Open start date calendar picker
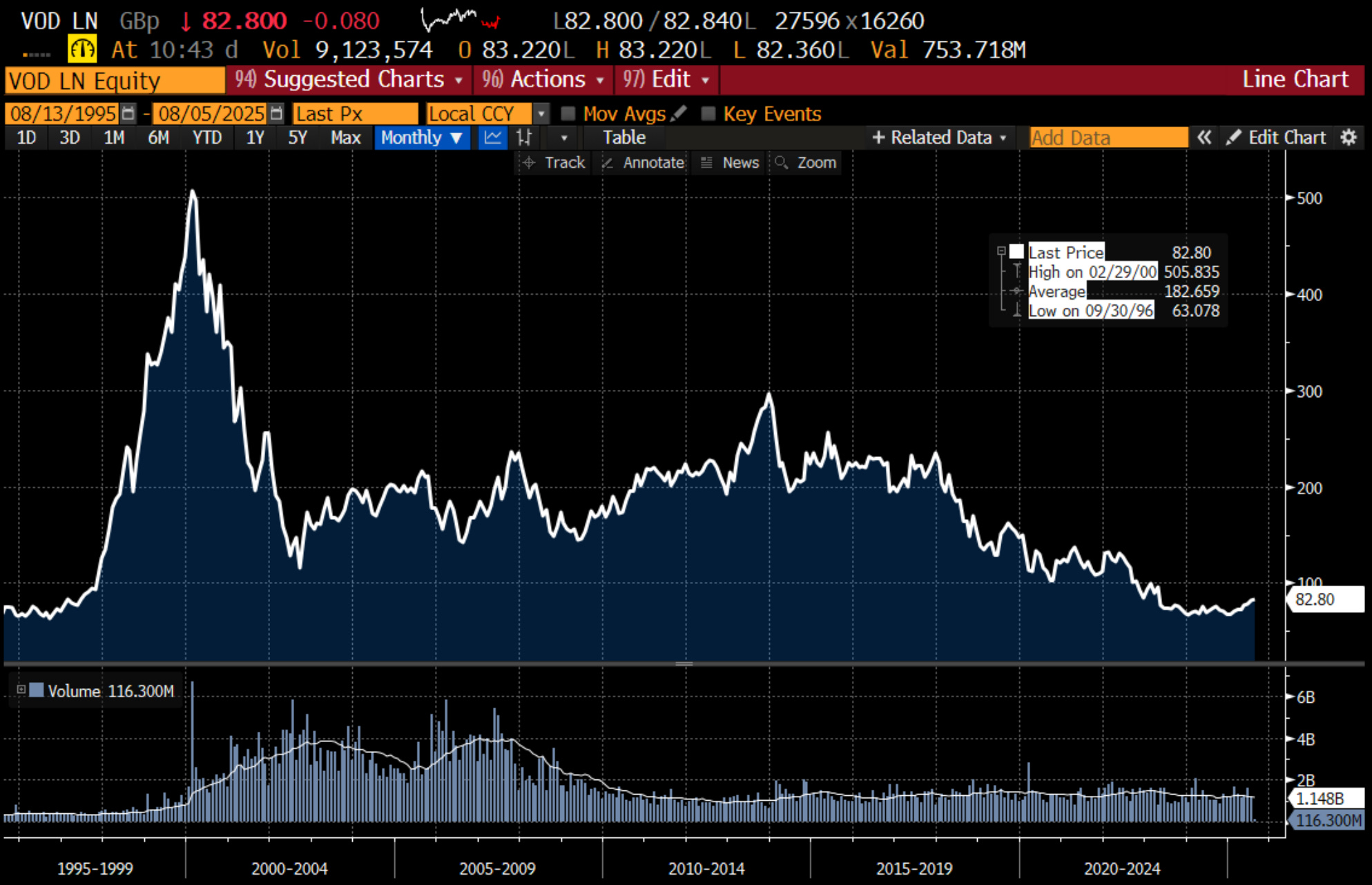Image resolution: width=1372 pixels, height=885 pixels. [128, 113]
